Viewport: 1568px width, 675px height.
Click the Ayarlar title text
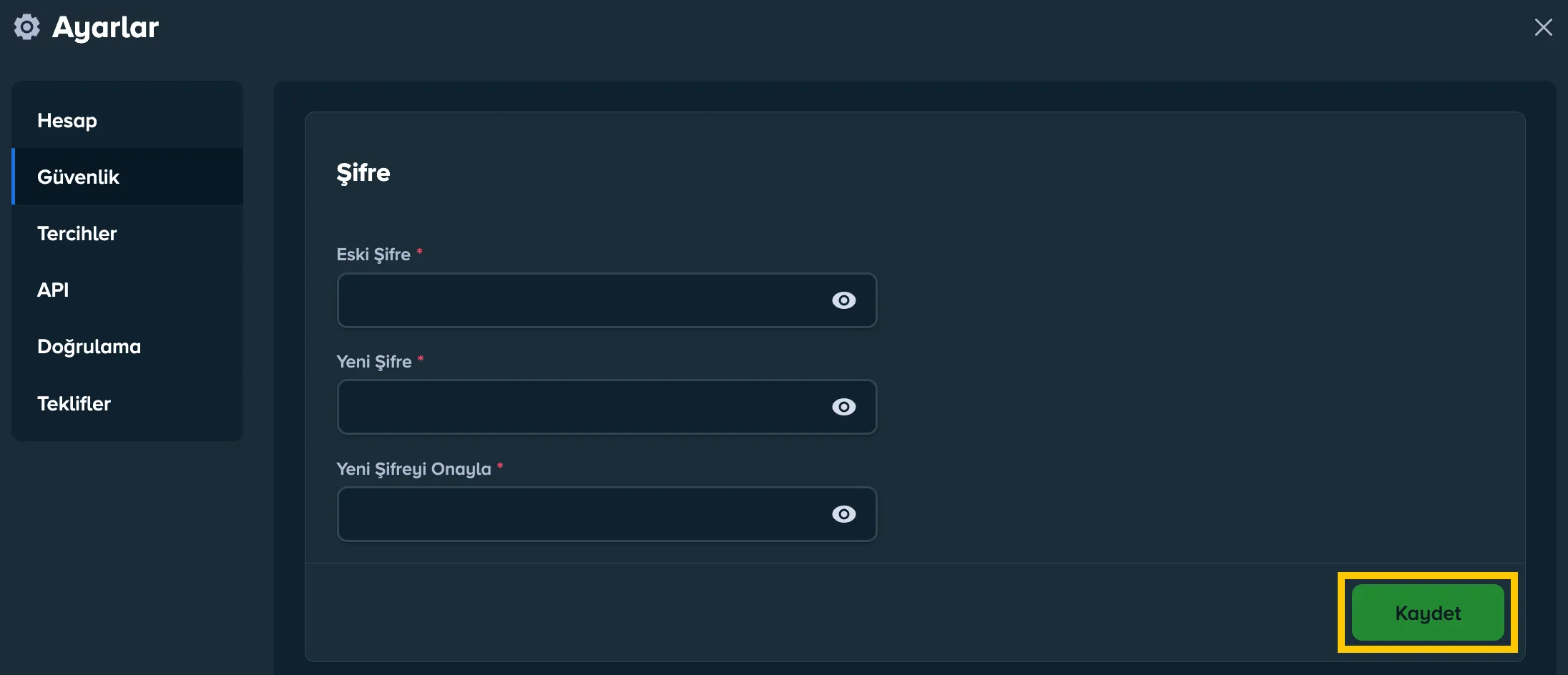click(104, 27)
